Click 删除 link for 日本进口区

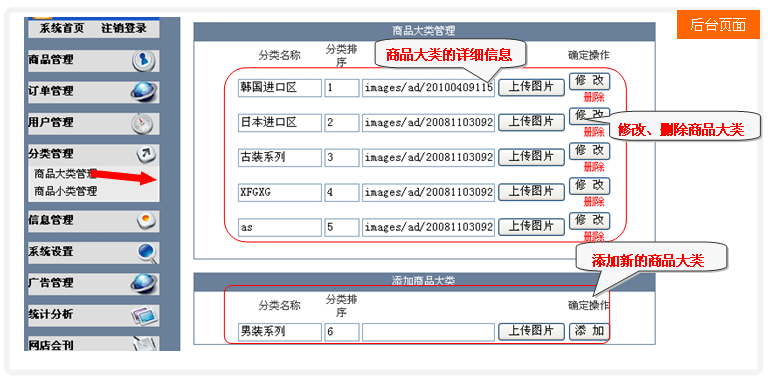(594, 132)
